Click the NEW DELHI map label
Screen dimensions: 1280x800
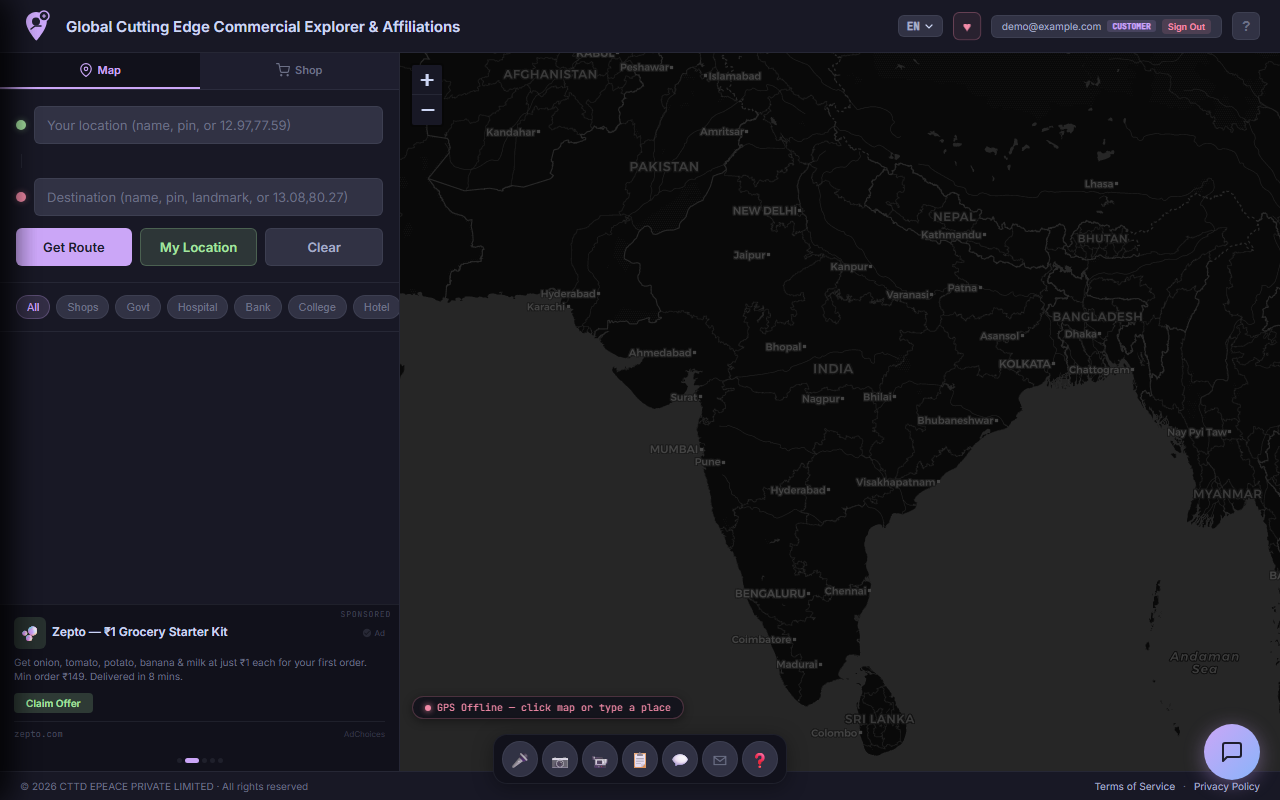pos(765,211)
